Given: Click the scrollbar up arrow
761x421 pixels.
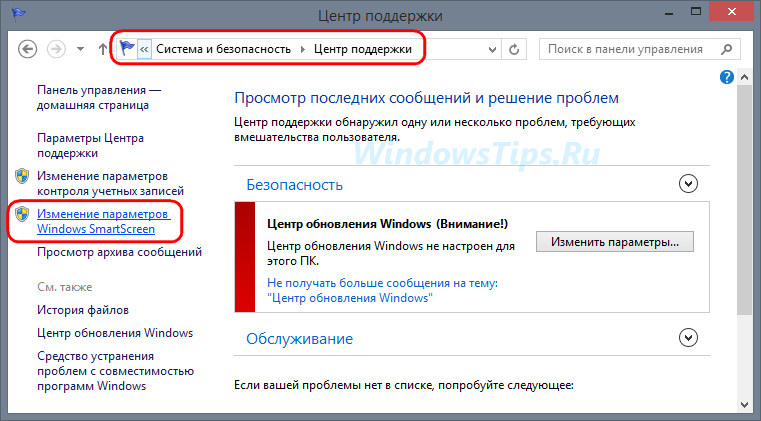Looking at the screenshot, I should 744,77.
